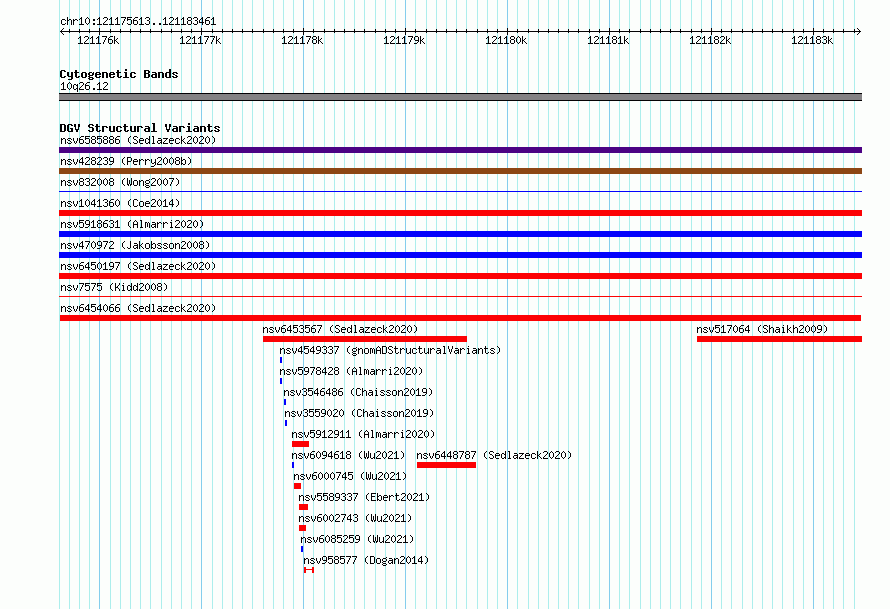This screenshot has width=890, height=609.
Task: Click the nsv6450197 (Sedlazeck2020) label
Action: 138,266
